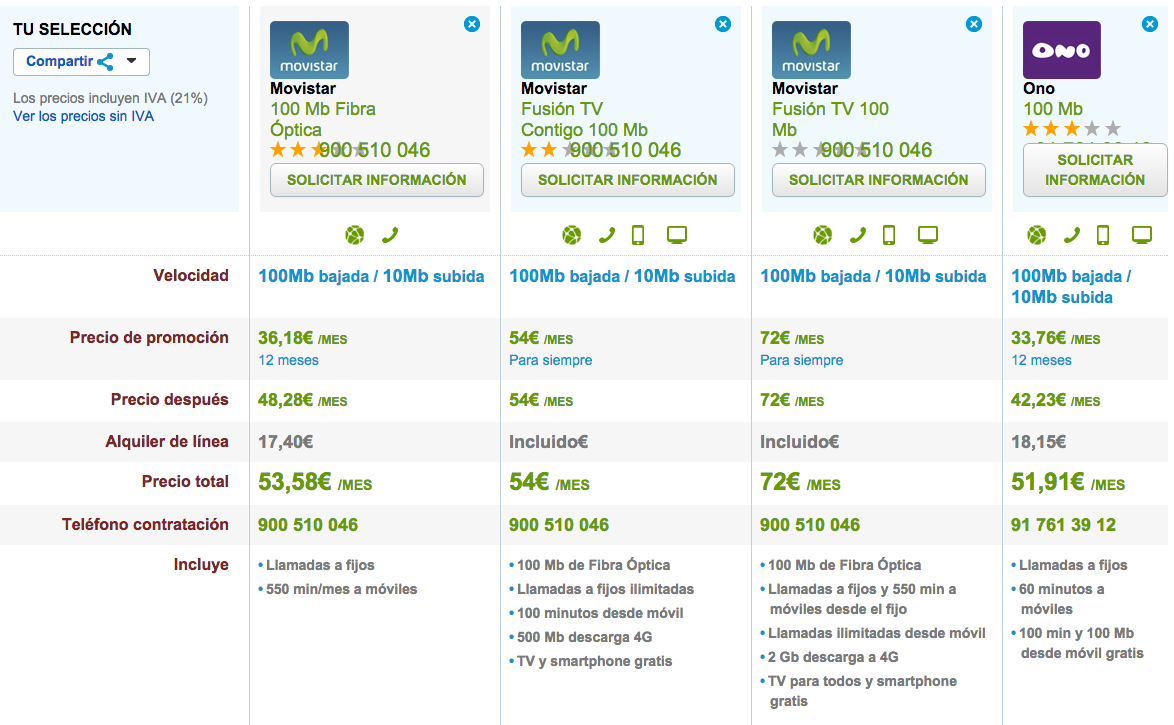Request information for 100 Mb Fibra Óptica
The width and height of the screenshot is (1174, 725).
(x=377, y=180)
